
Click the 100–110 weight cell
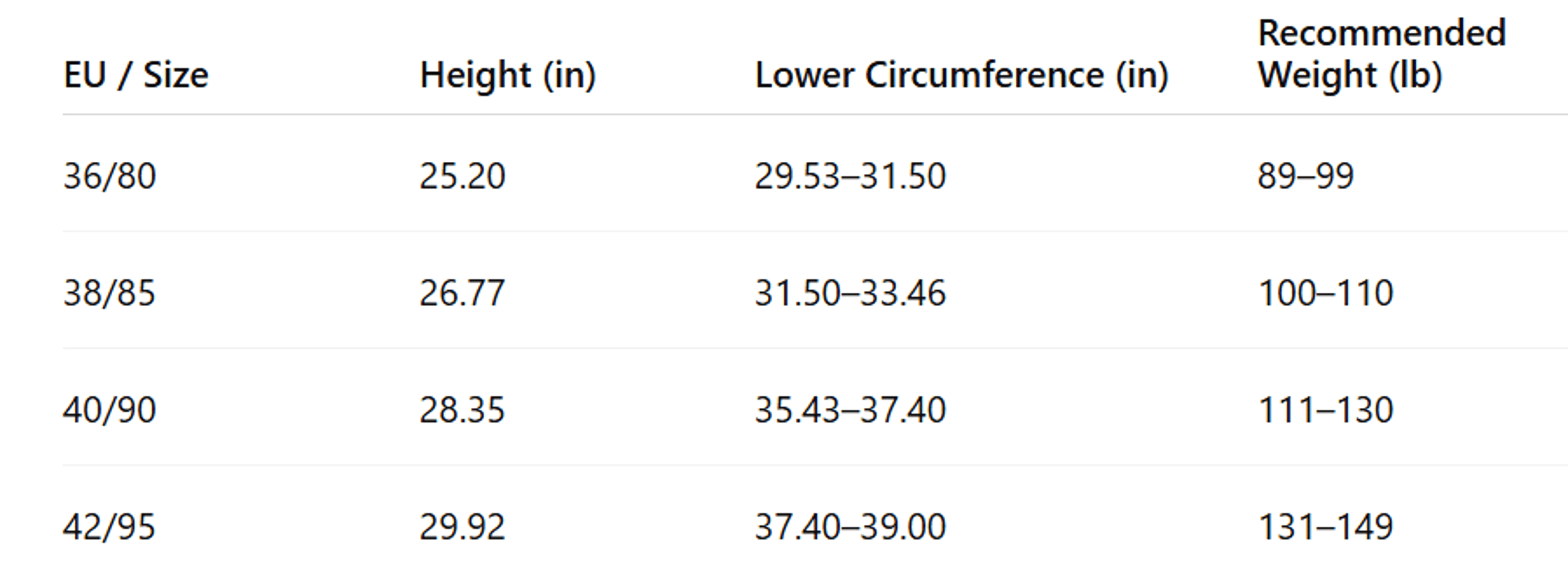coord(1326,293)
